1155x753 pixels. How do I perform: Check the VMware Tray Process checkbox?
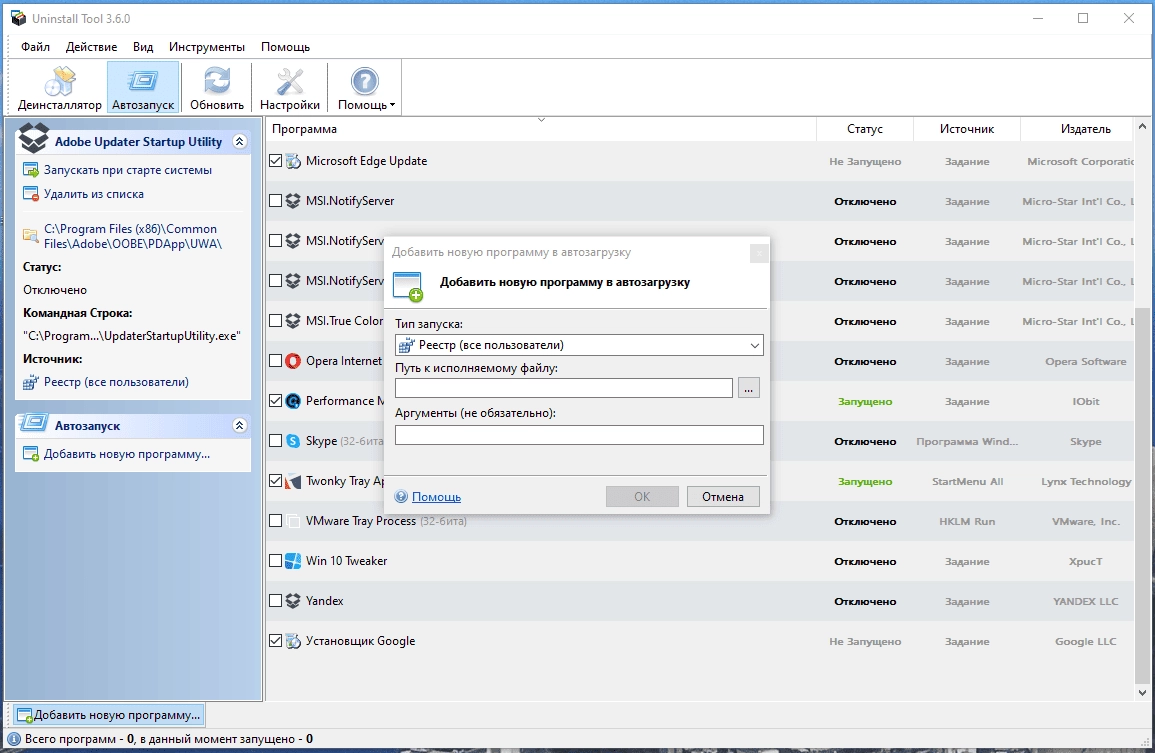point(275,521)
